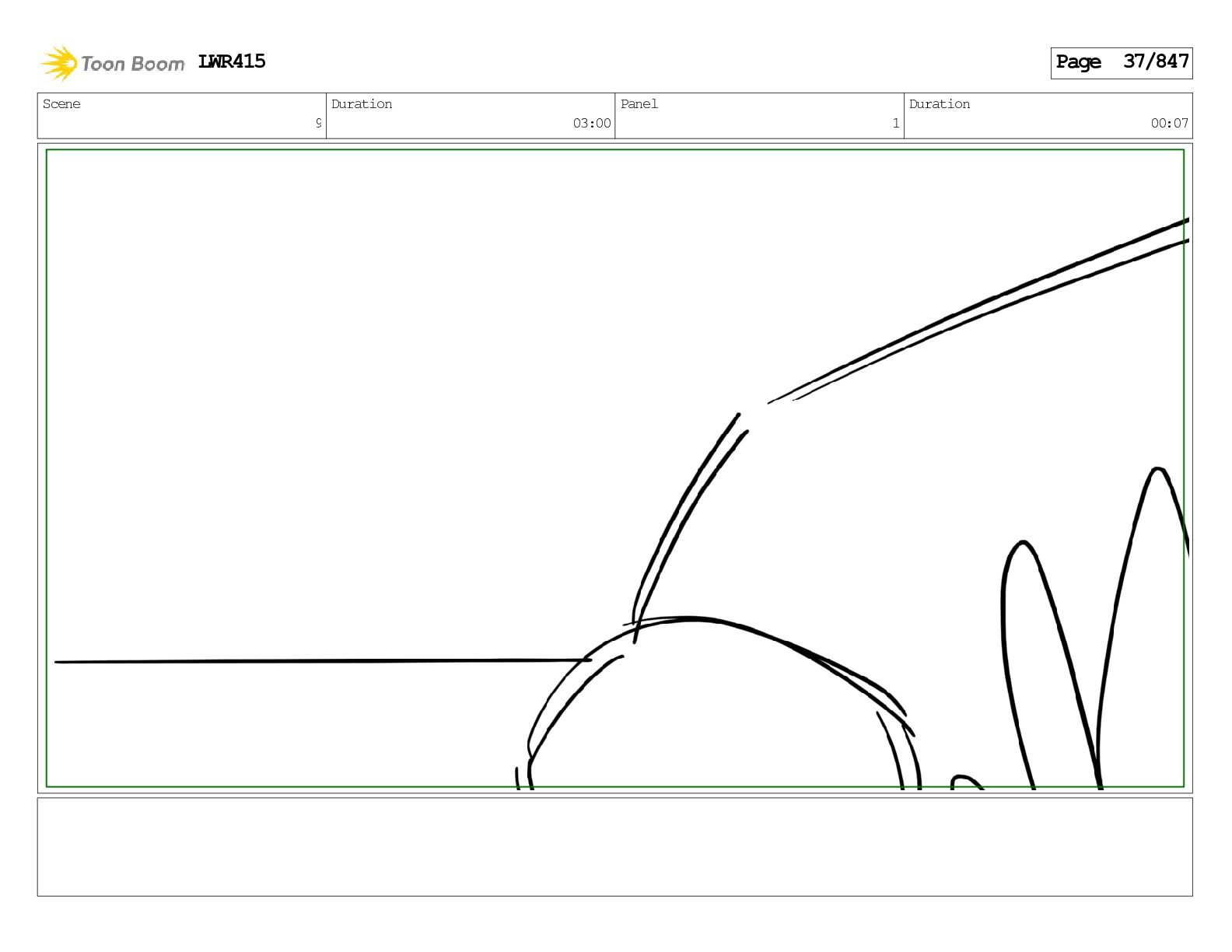Screen dimensions: 1232x952
Task: Select the Panel number 1 value
Action: pos(896,123)
